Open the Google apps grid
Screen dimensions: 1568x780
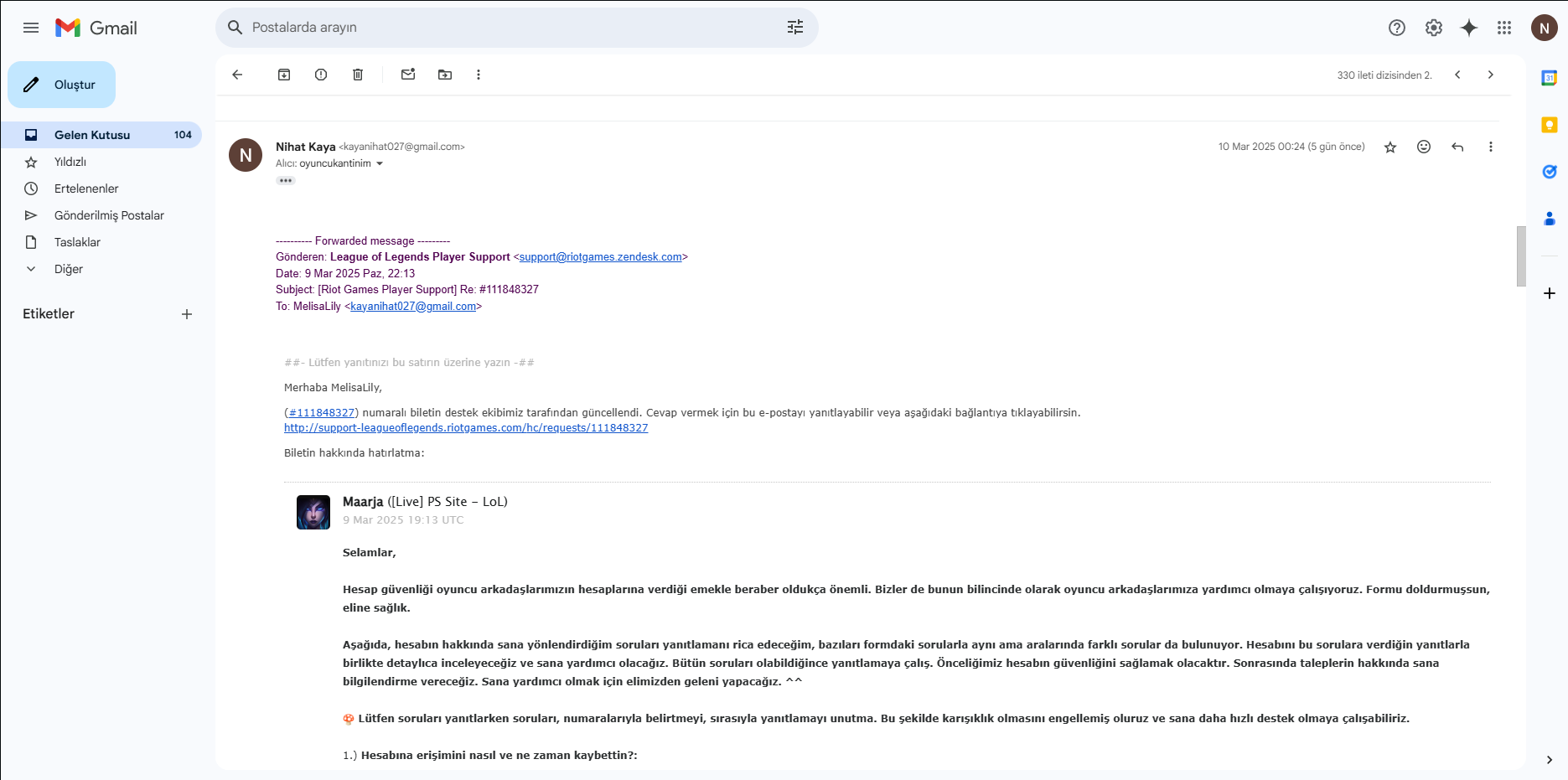pos(1504,28)
